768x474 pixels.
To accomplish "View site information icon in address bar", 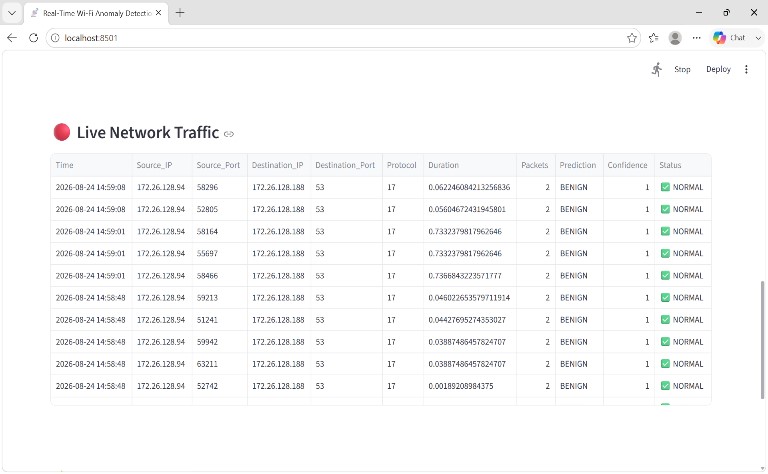I will [x=55, y=38].
